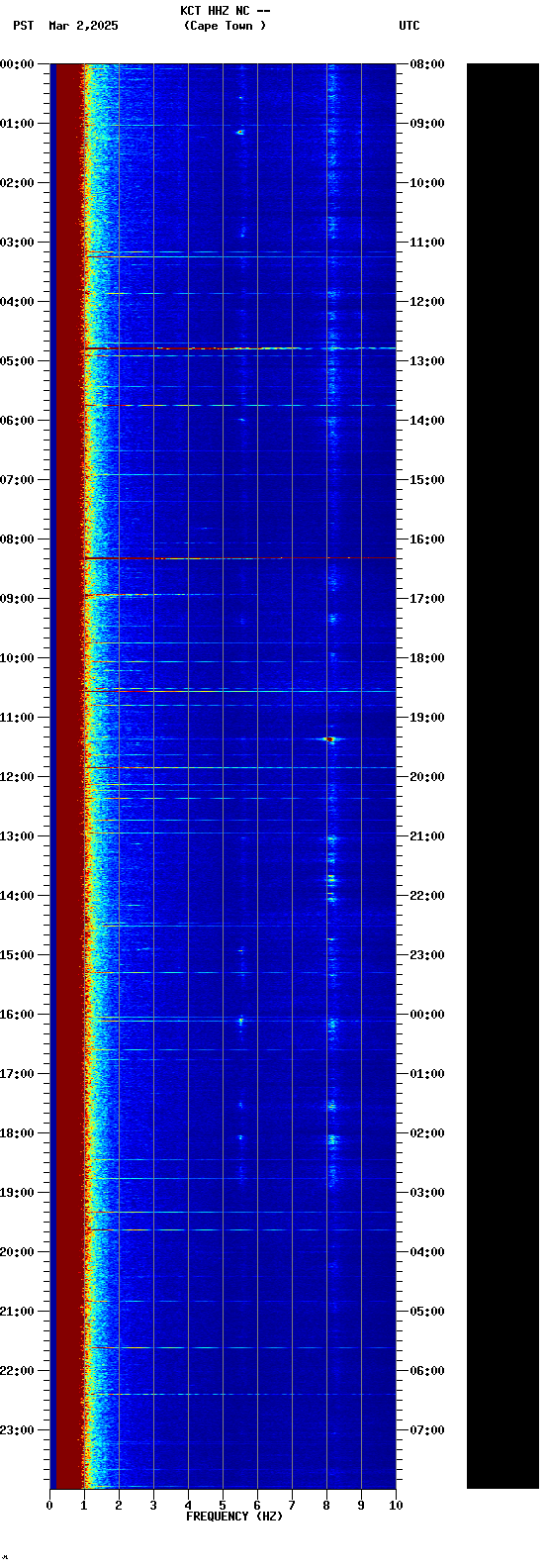Click the black panel right of spectrogram

502,775
